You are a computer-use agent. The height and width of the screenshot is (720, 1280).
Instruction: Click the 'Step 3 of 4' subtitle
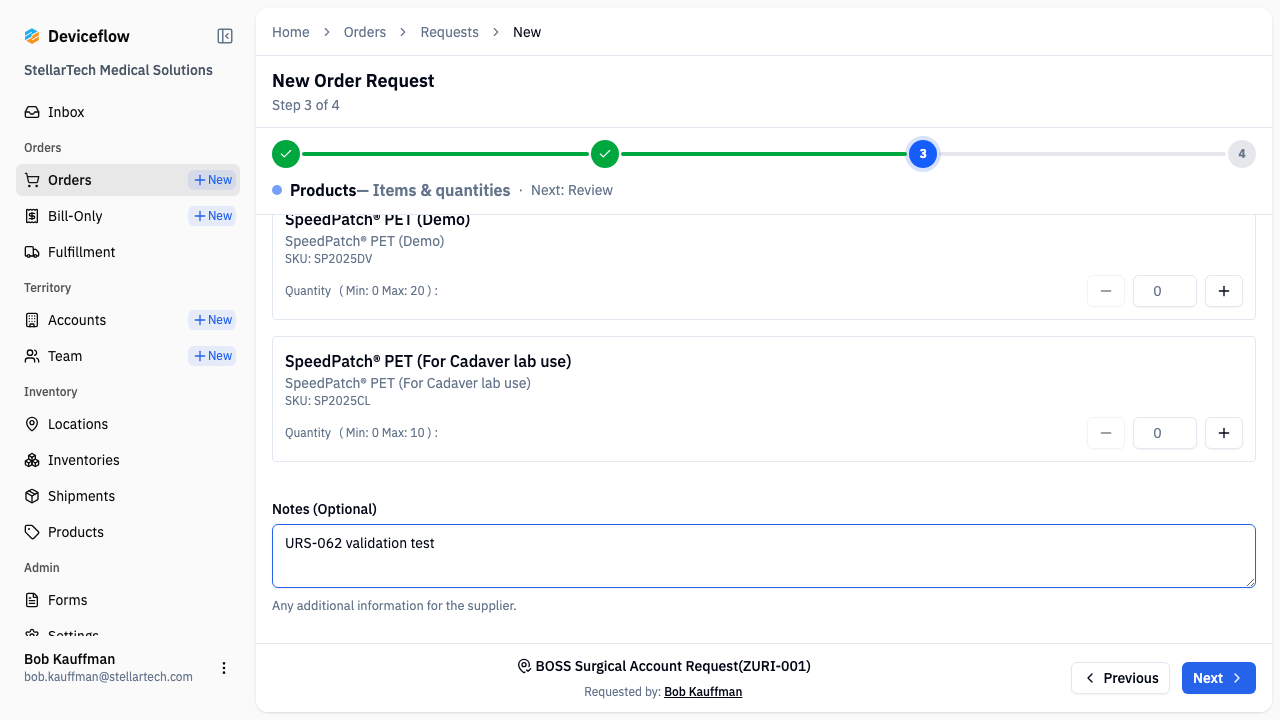306,105
